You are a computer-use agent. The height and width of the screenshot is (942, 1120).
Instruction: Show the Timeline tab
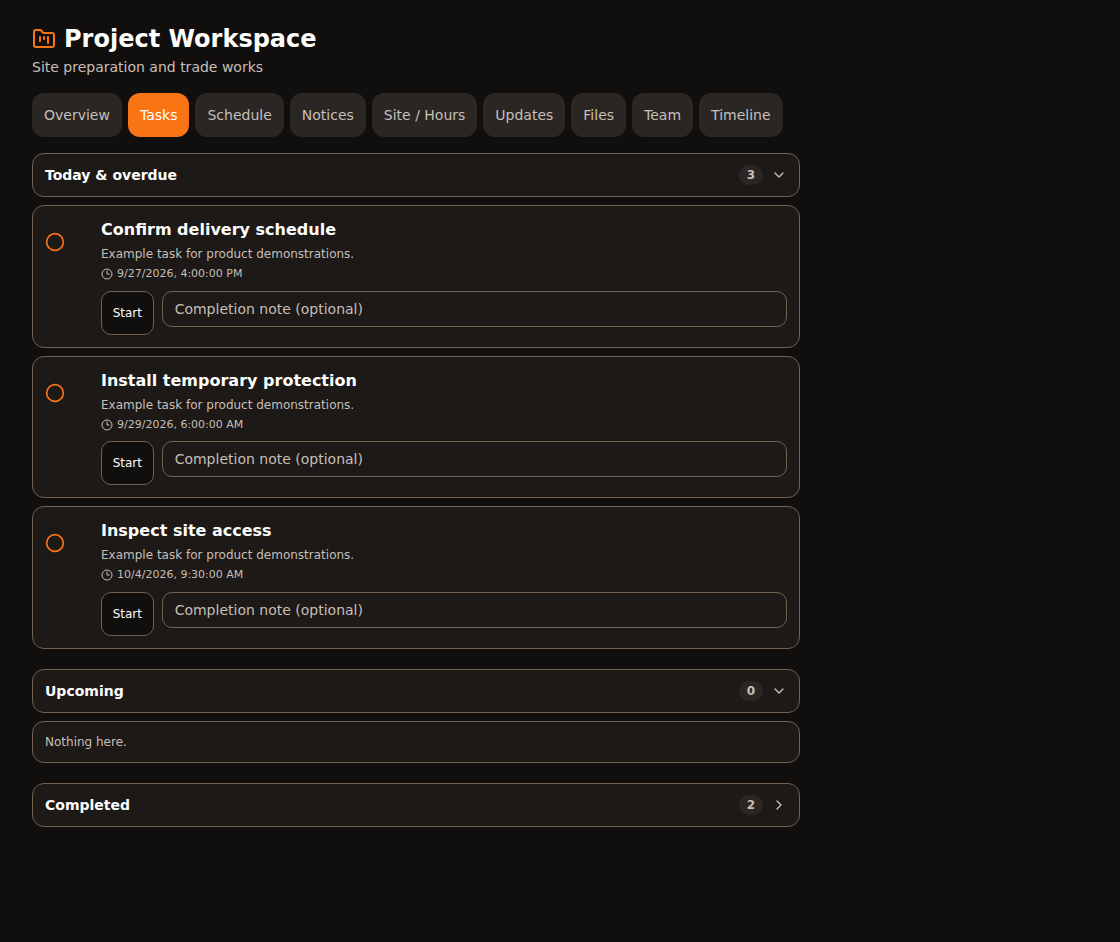[741, 115]
